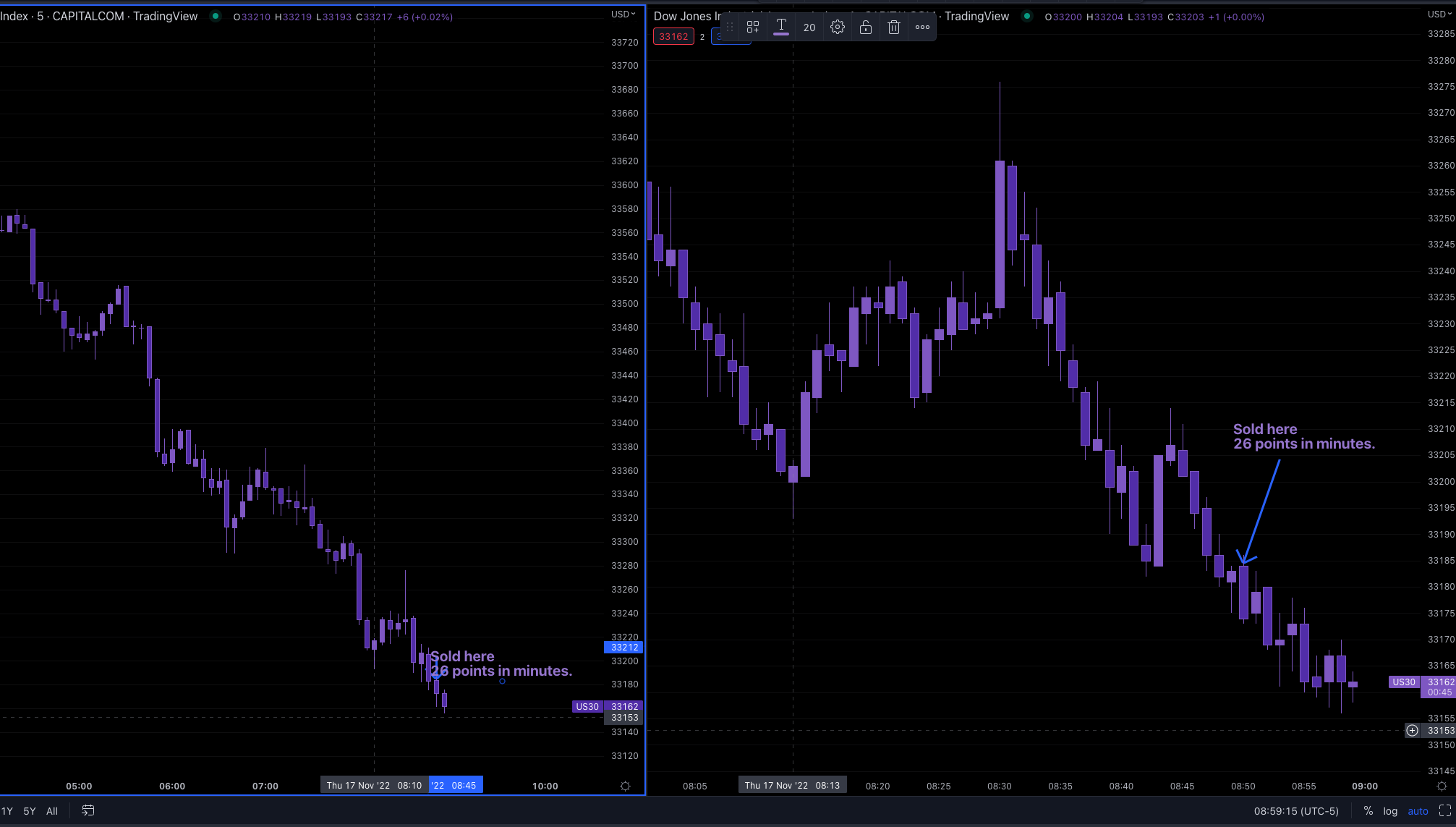Toggle percentage scale with the % control
This screenshot has width=1456, height=827.
click(1367, 811)
